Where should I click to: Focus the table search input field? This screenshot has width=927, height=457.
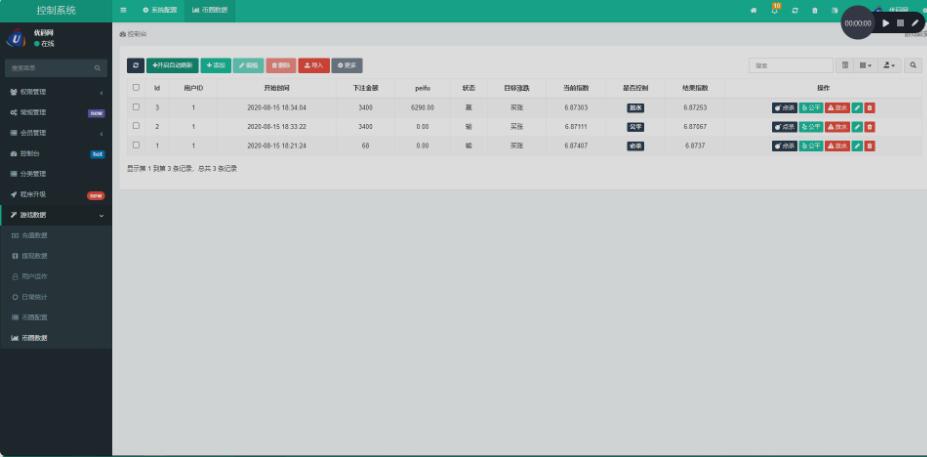coord(791,65)
